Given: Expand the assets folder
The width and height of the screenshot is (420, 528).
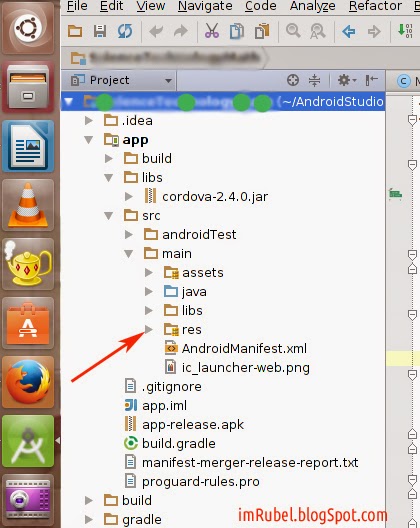Looking at the screenshot, I should coord(149,272).
